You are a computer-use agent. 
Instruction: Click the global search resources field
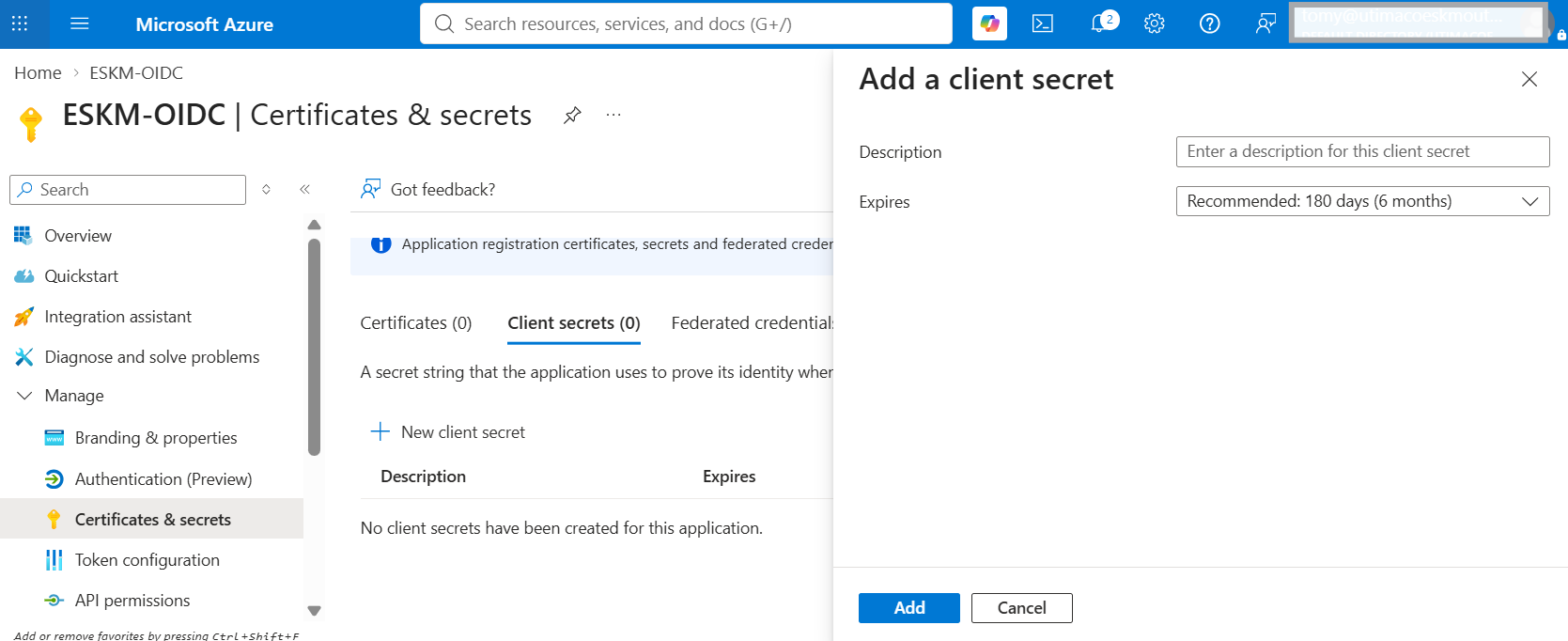point(686,23)
